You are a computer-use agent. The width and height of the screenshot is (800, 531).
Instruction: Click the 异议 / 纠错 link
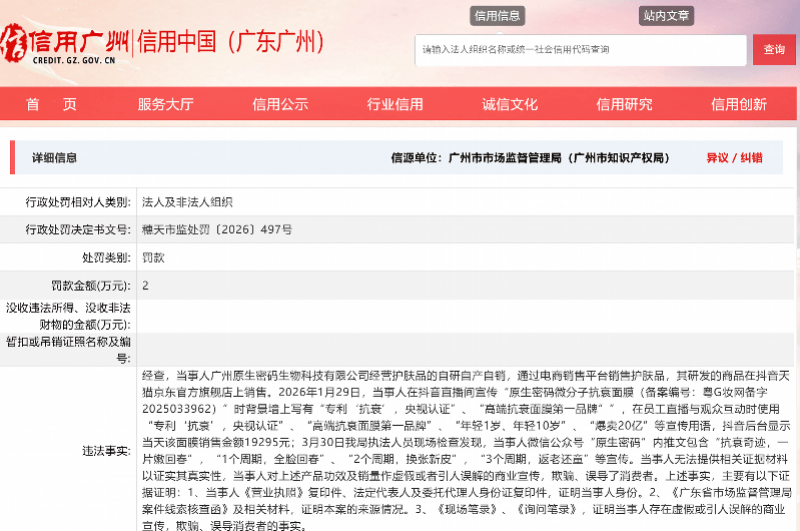pos(734,158)
